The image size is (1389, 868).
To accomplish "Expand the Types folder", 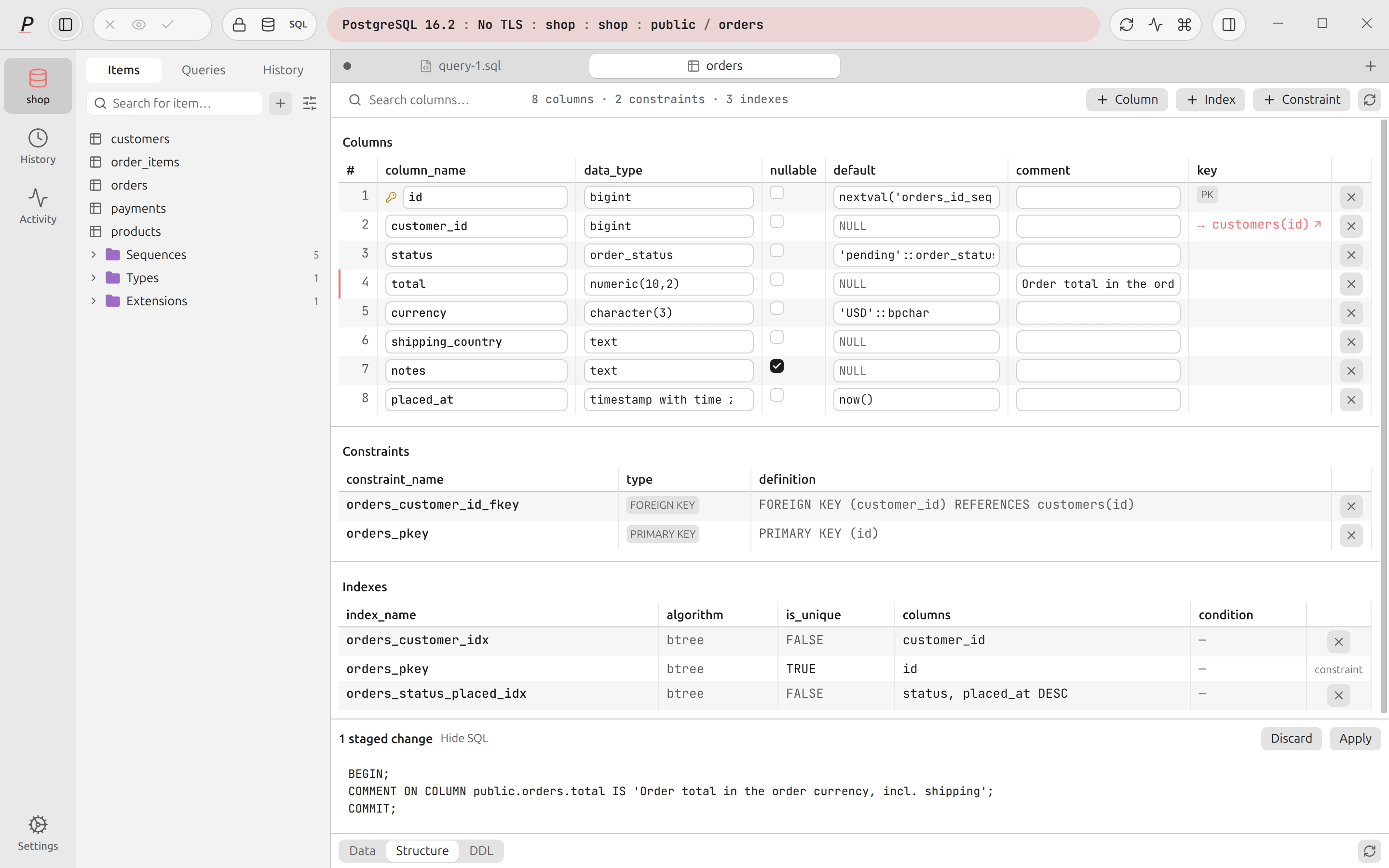I will click(93, 278).
